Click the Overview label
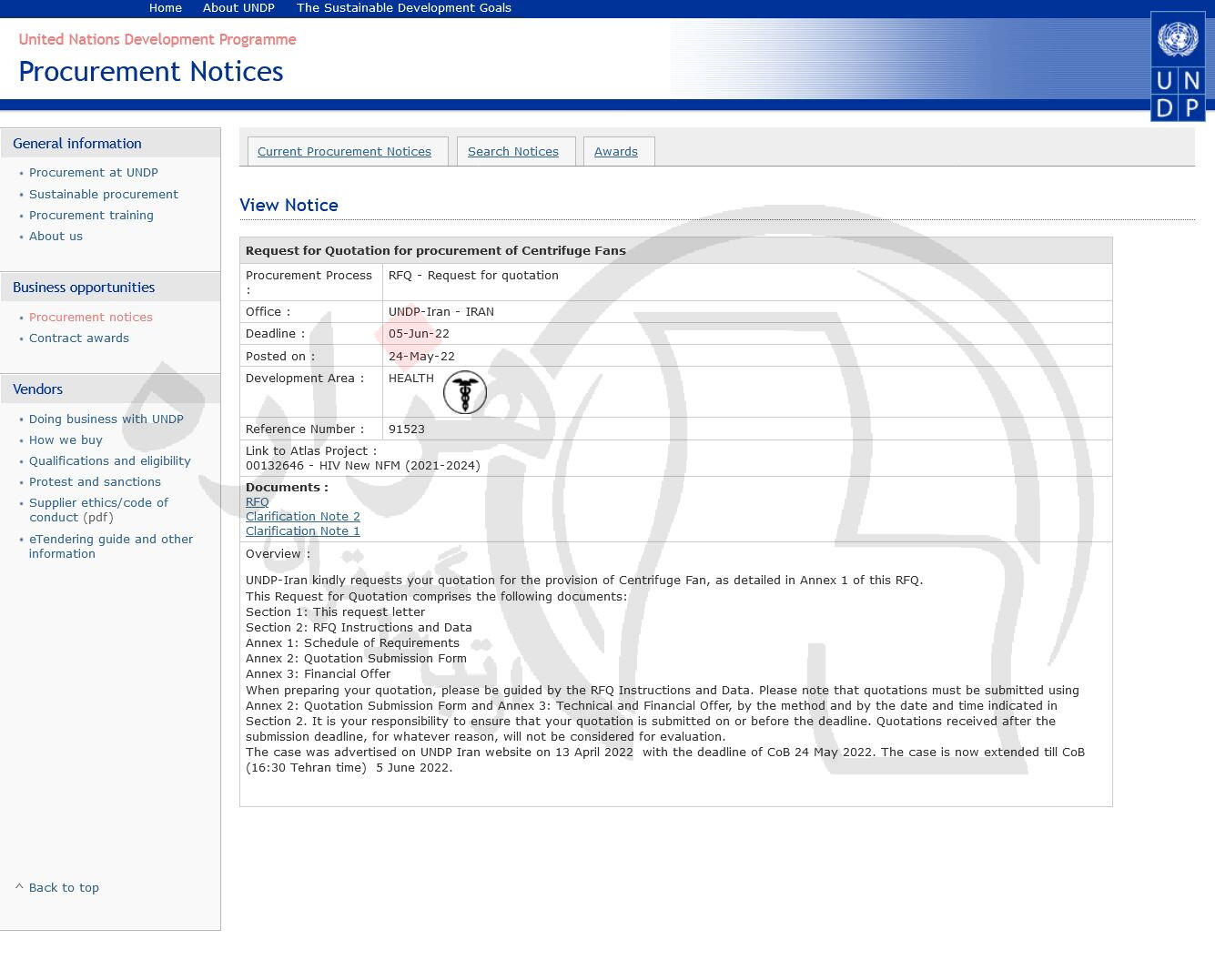 pyautogui.click(x=278, y=553)
